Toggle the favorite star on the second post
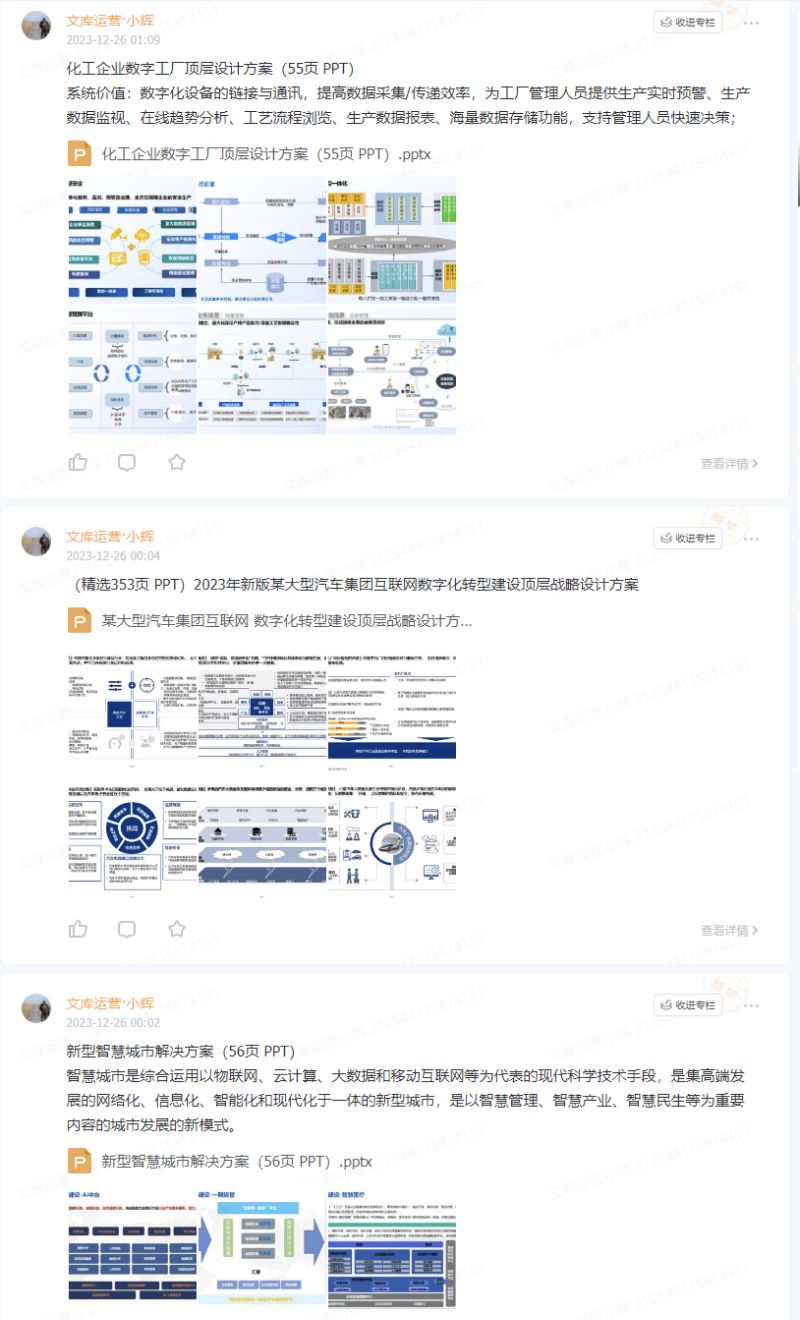Screen dimensions: 800x1320 click(175, 928)
